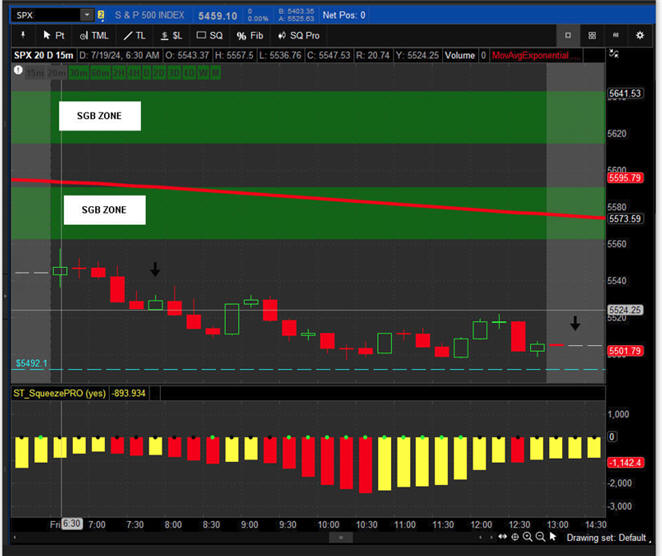The height and width of the screenshot is (556, 662).
Task: Open the SPX symbol dropdown arrow
Action: (87, 15)
